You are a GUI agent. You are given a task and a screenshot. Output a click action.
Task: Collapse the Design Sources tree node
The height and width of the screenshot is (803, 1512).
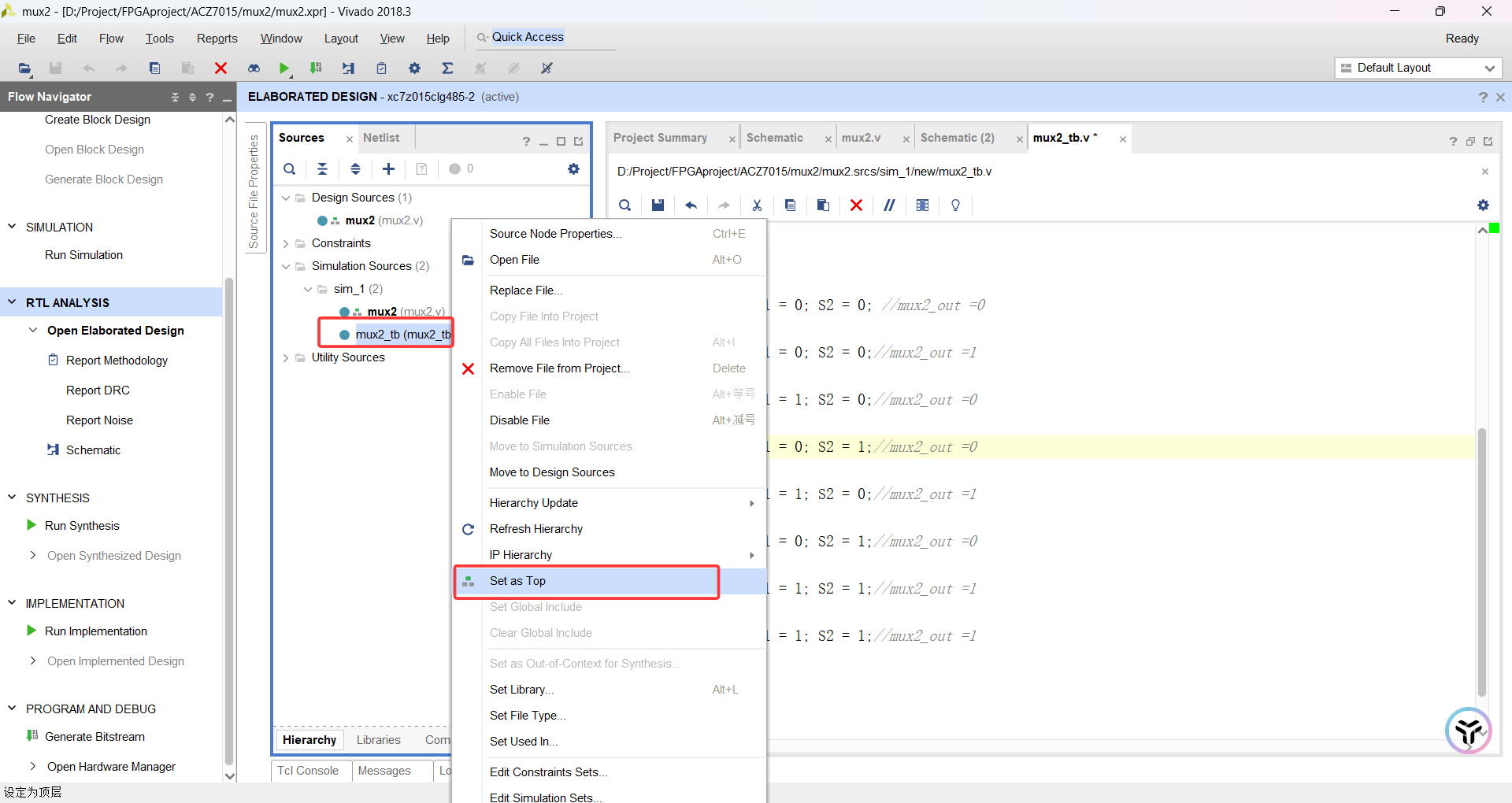pos(286,198)
